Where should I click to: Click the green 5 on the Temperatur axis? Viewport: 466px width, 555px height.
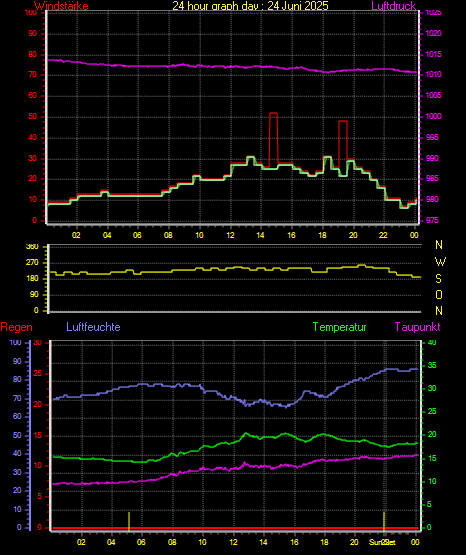pyautogui.click(x=429, y=504)
